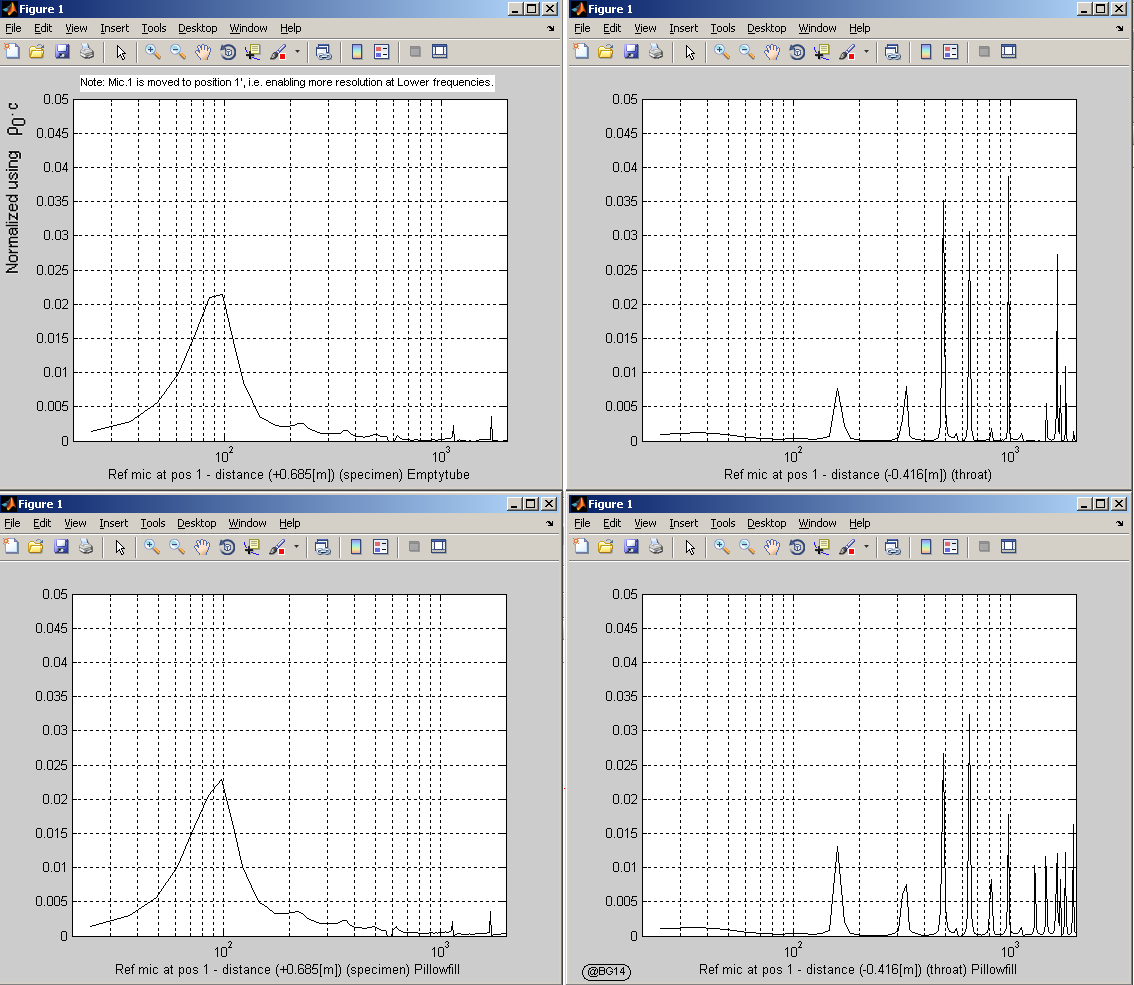Image resolution: width=1134 pixels, height=985 pixels.
Task: Select Pan hand tool in Emptytube window
Action: tap(203, 51)
